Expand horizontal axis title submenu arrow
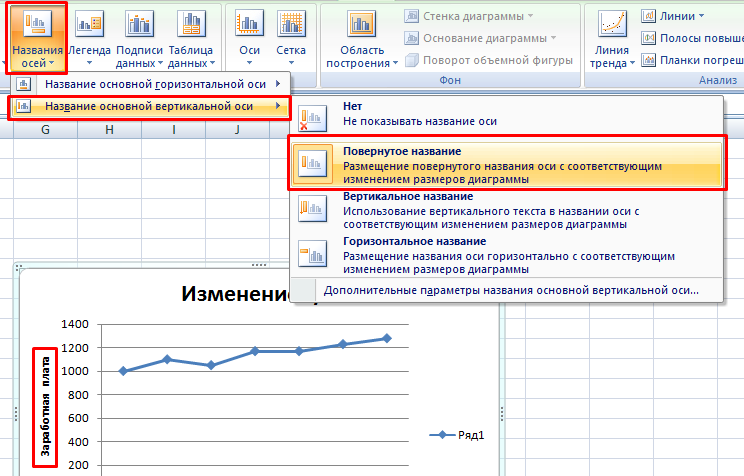This screenshot has height=476, width=744. pyautogui.click(x=279, y=84)
